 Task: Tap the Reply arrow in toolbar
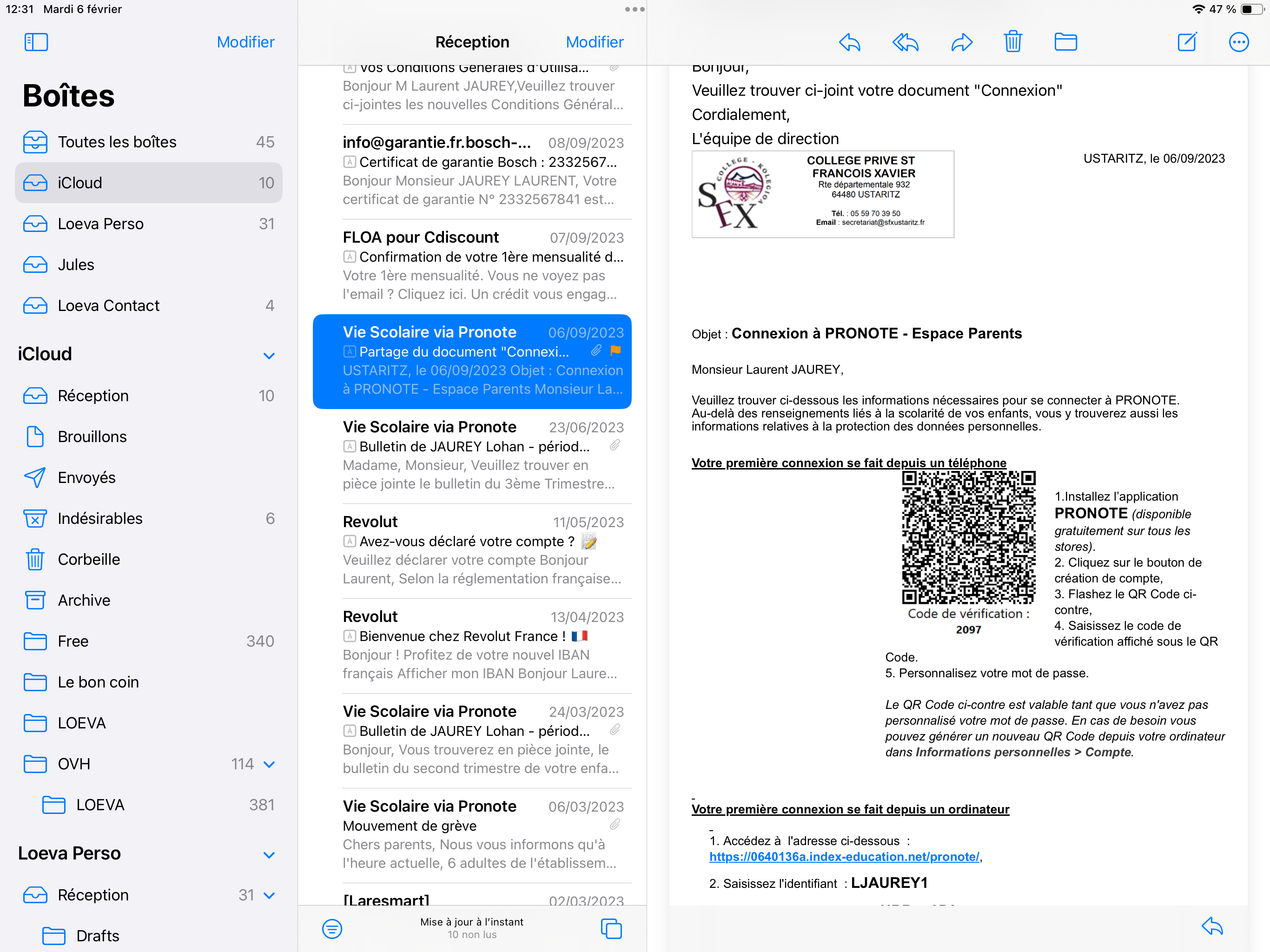[849, 42]
